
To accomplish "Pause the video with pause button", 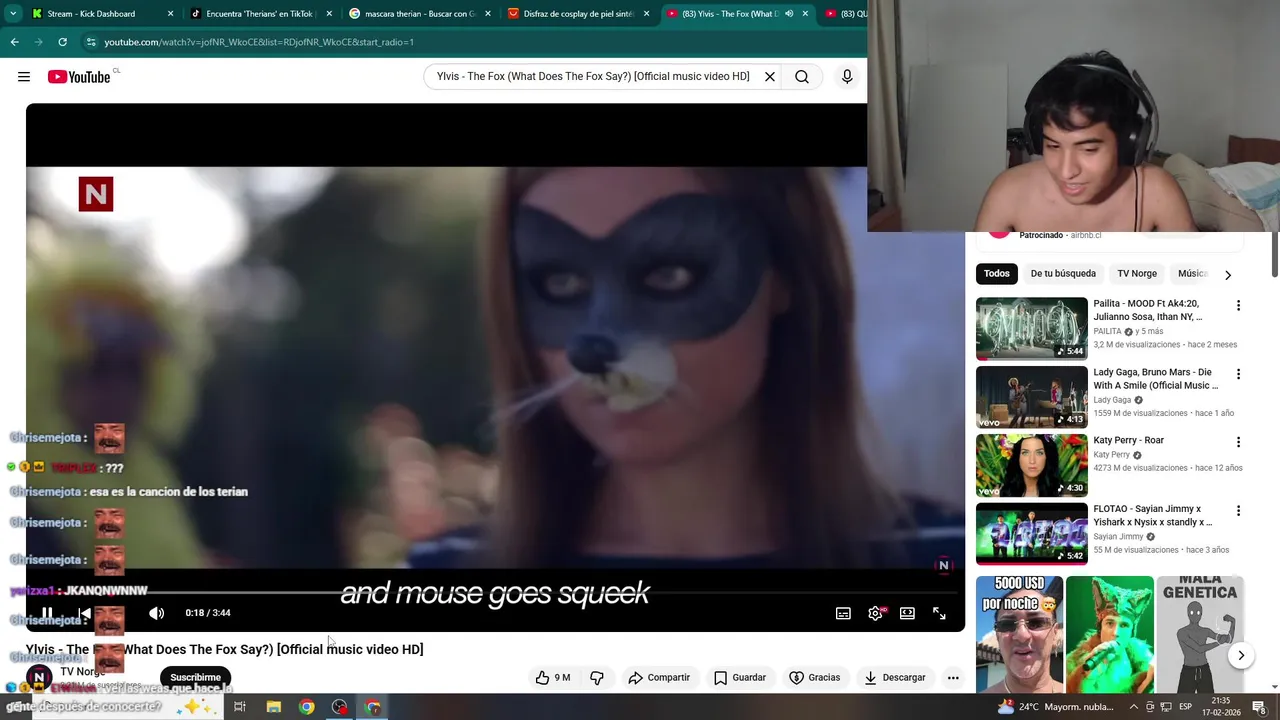I will (x=47, y=613).
